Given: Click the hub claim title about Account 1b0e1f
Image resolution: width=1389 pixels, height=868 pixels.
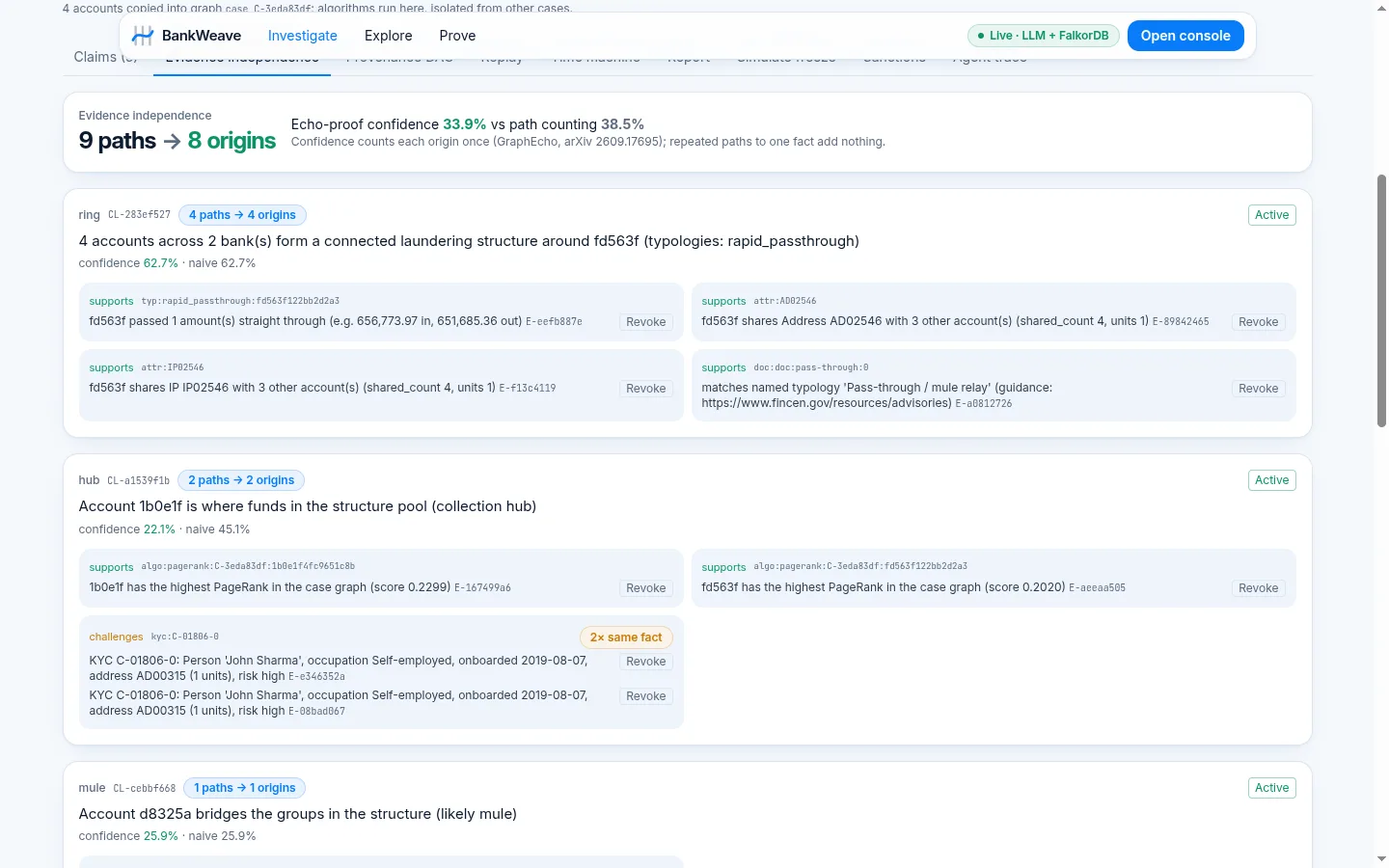Looking at the screenshot, I should (308, 506).
